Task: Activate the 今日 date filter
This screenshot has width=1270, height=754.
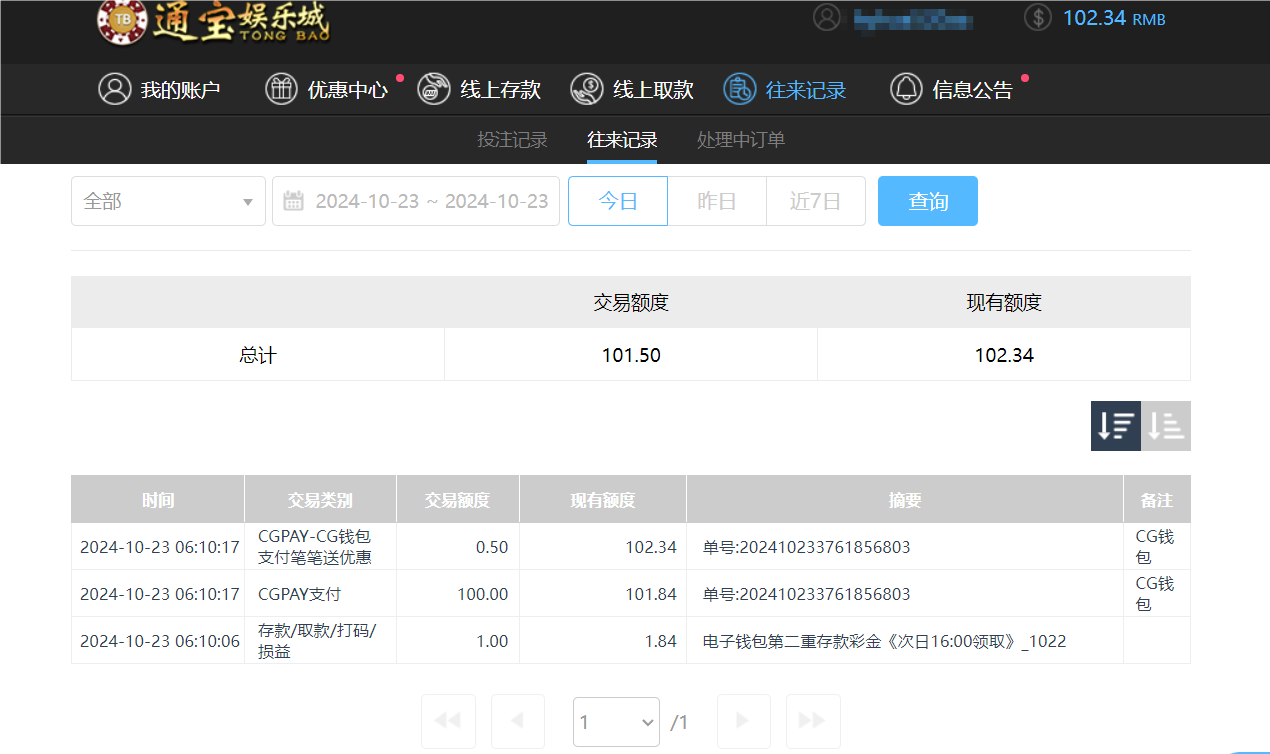Action: pos(617,200)
